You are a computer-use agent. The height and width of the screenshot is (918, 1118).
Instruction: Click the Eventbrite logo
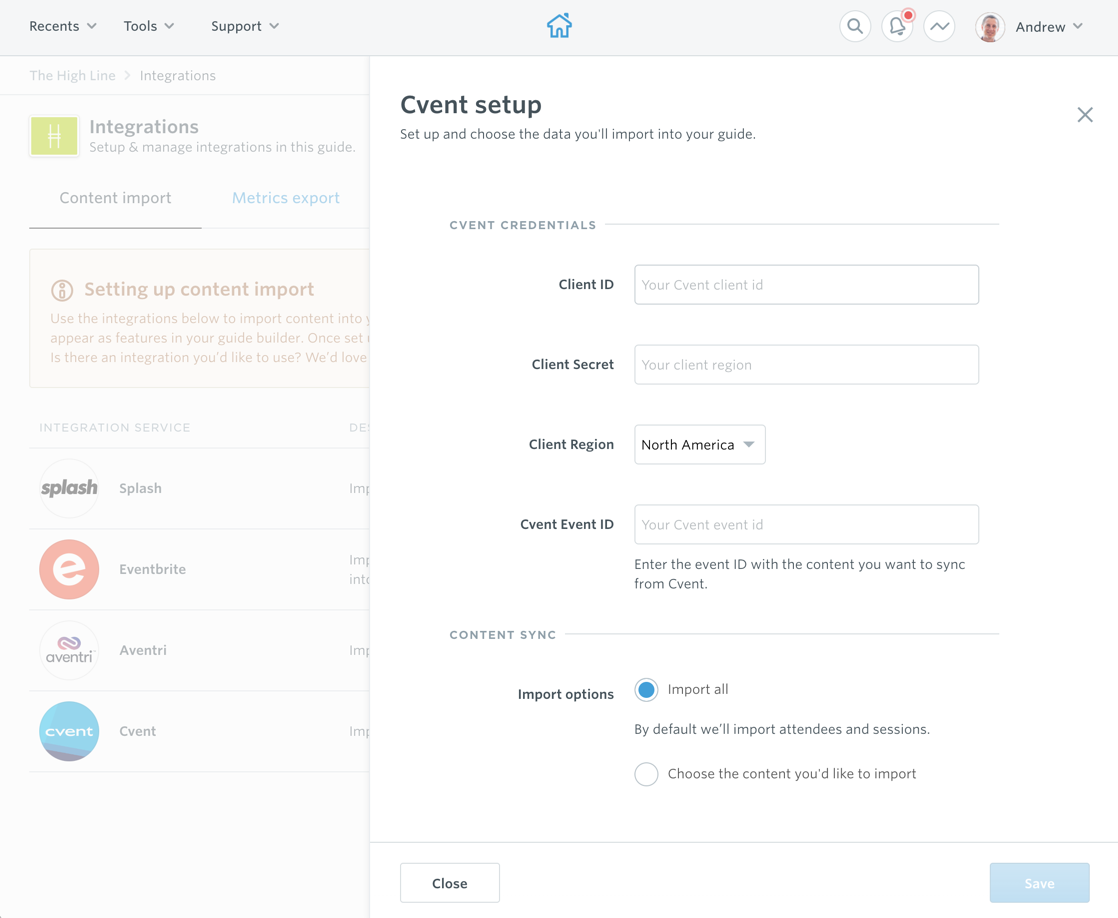[69, 569]
